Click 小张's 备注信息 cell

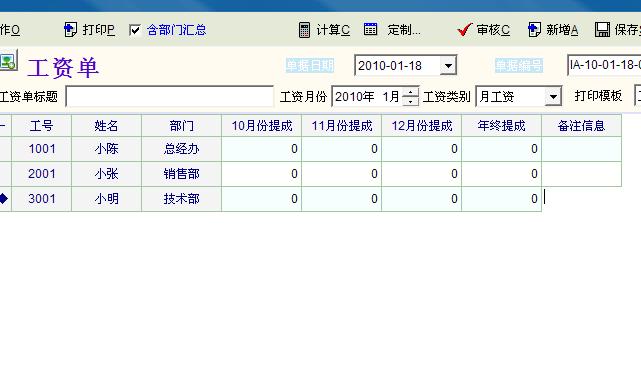point(581,174)
